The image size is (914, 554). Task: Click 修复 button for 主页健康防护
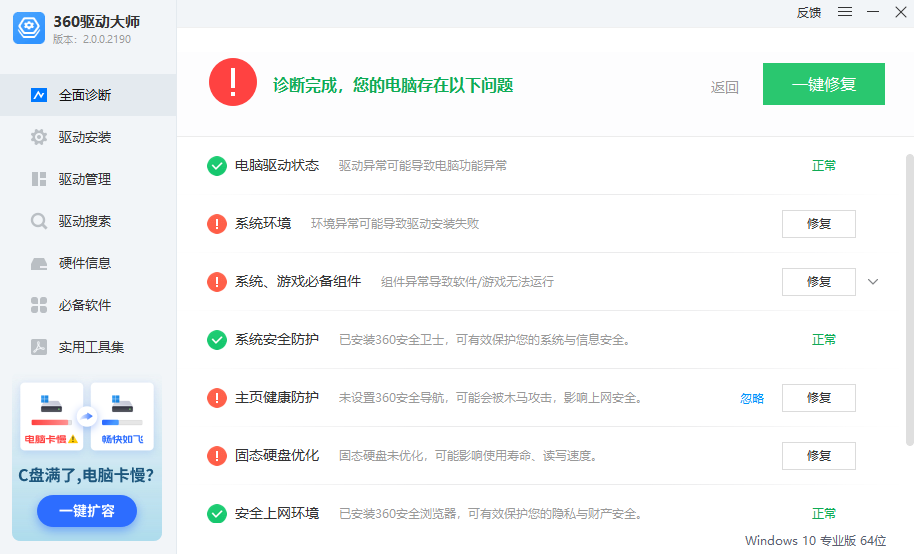[x=818, y=398]
